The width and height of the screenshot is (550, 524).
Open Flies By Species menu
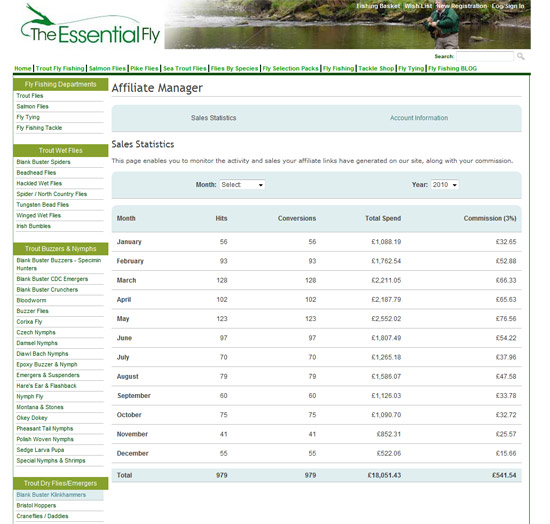[234, 68]
